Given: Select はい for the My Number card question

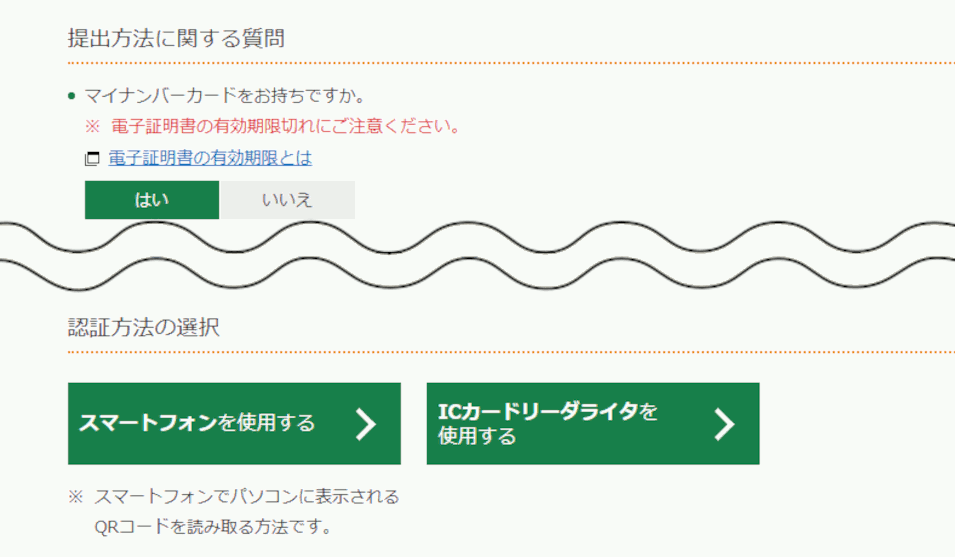Looking at the screenshot, I should 152,200.
